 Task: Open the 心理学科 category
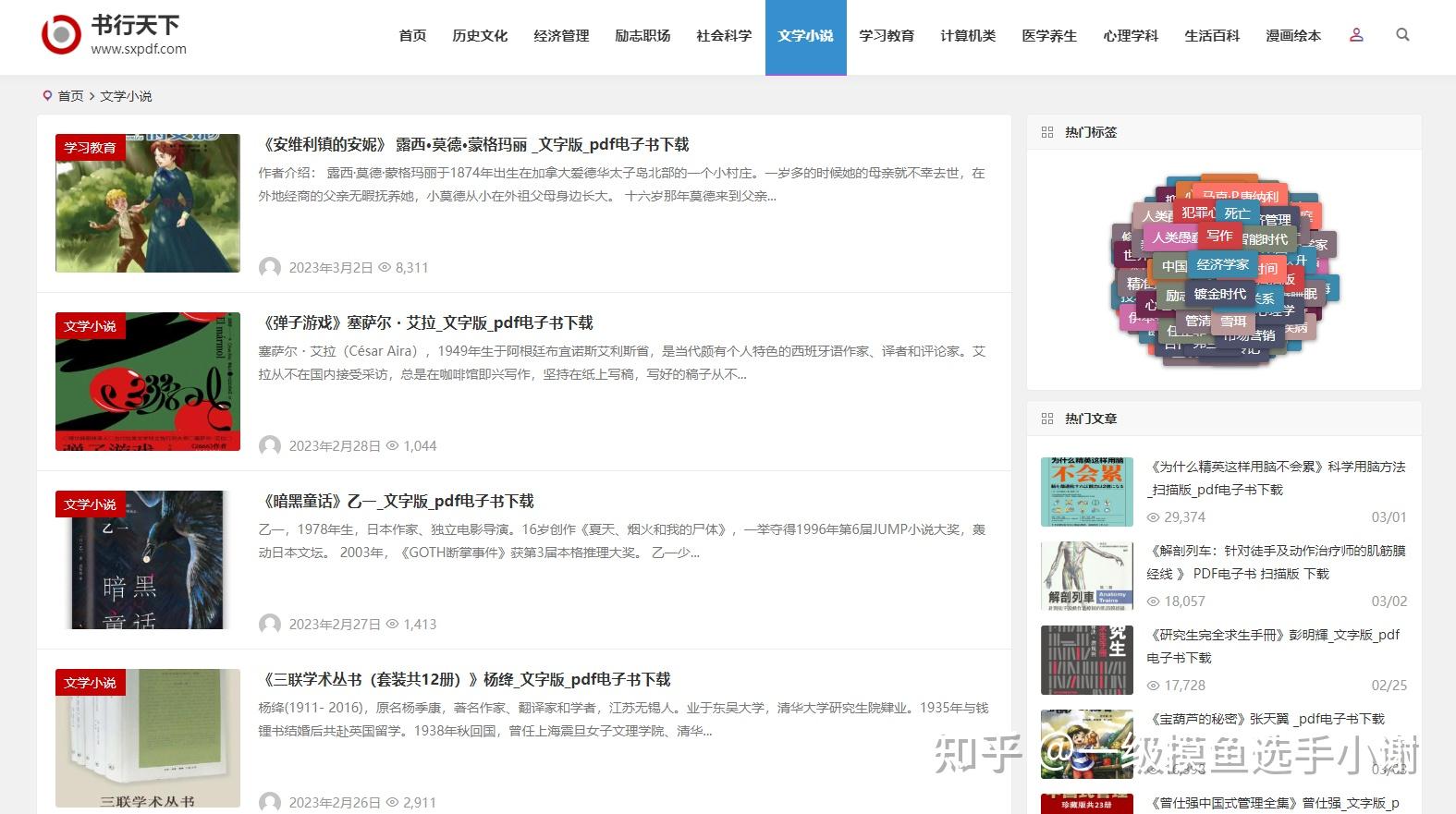point(1131,36)
